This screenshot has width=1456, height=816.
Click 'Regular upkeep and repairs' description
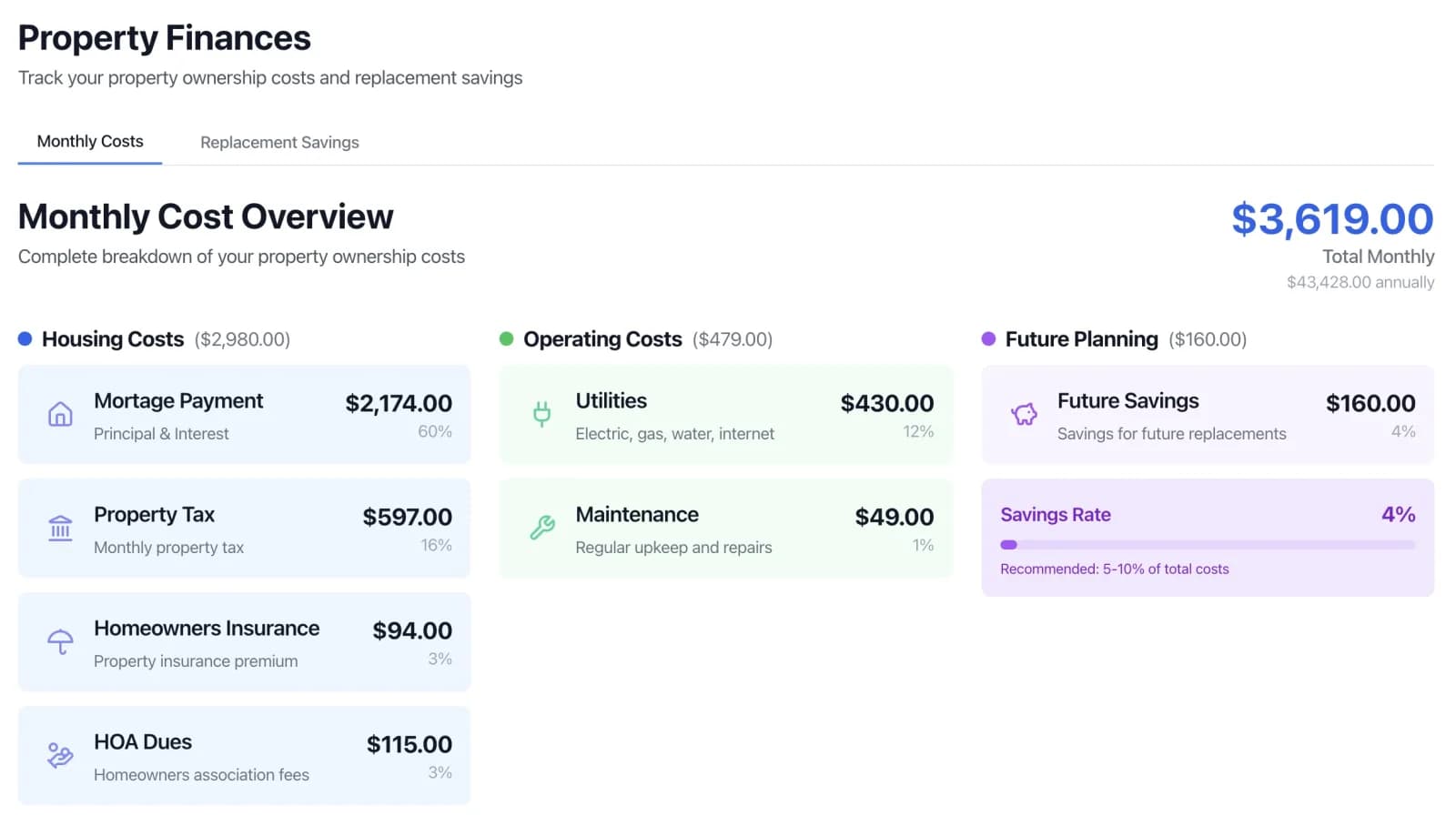(x=673, y=548)
